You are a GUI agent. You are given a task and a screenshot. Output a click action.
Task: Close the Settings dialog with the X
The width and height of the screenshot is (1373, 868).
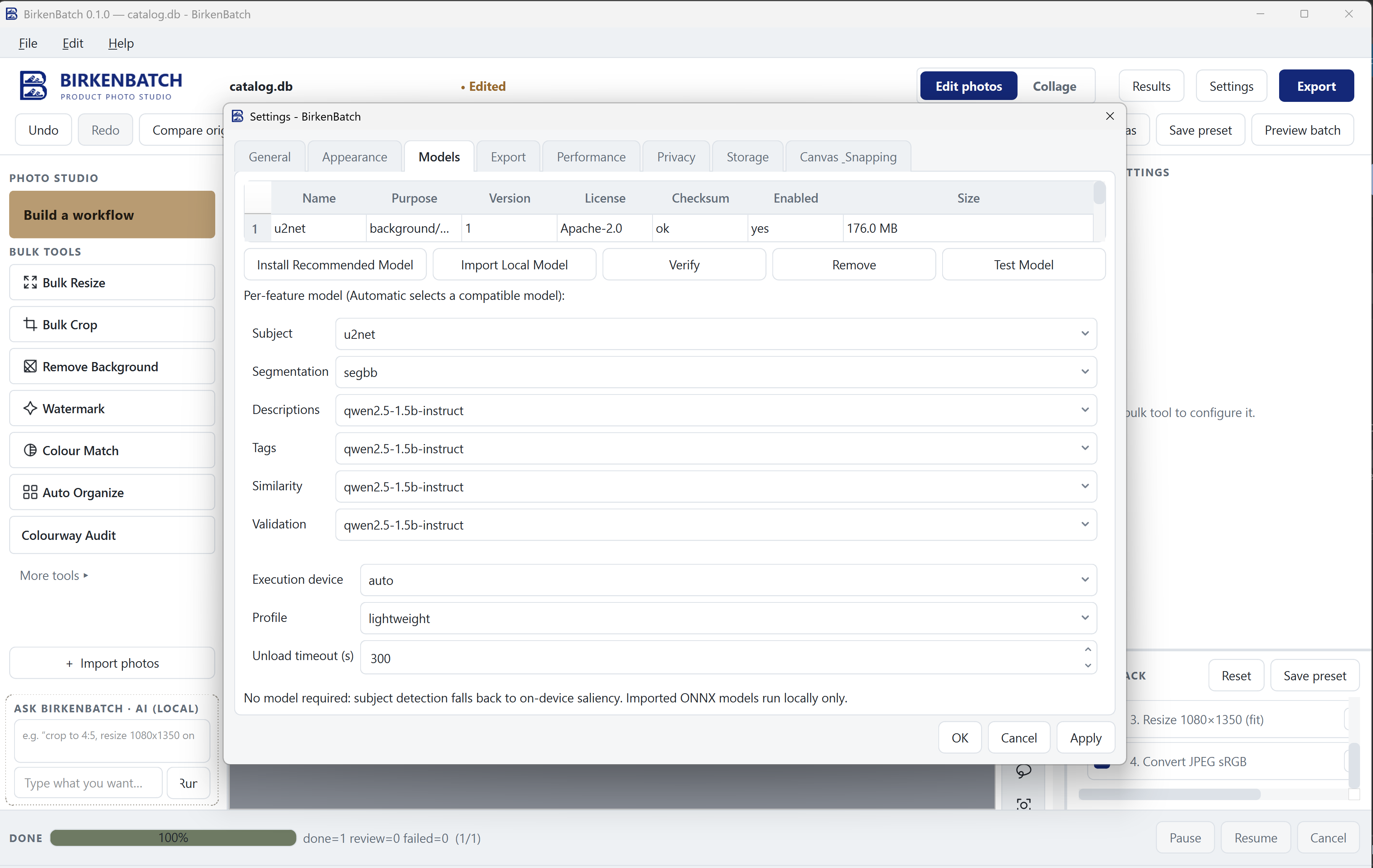(x=1110, y=116)
